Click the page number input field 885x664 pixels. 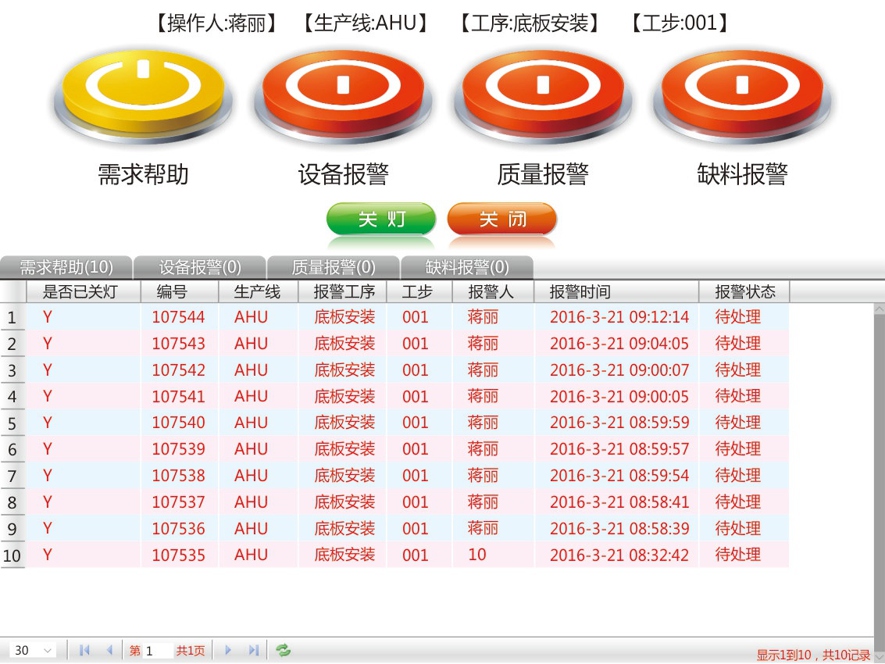point(157,650)
